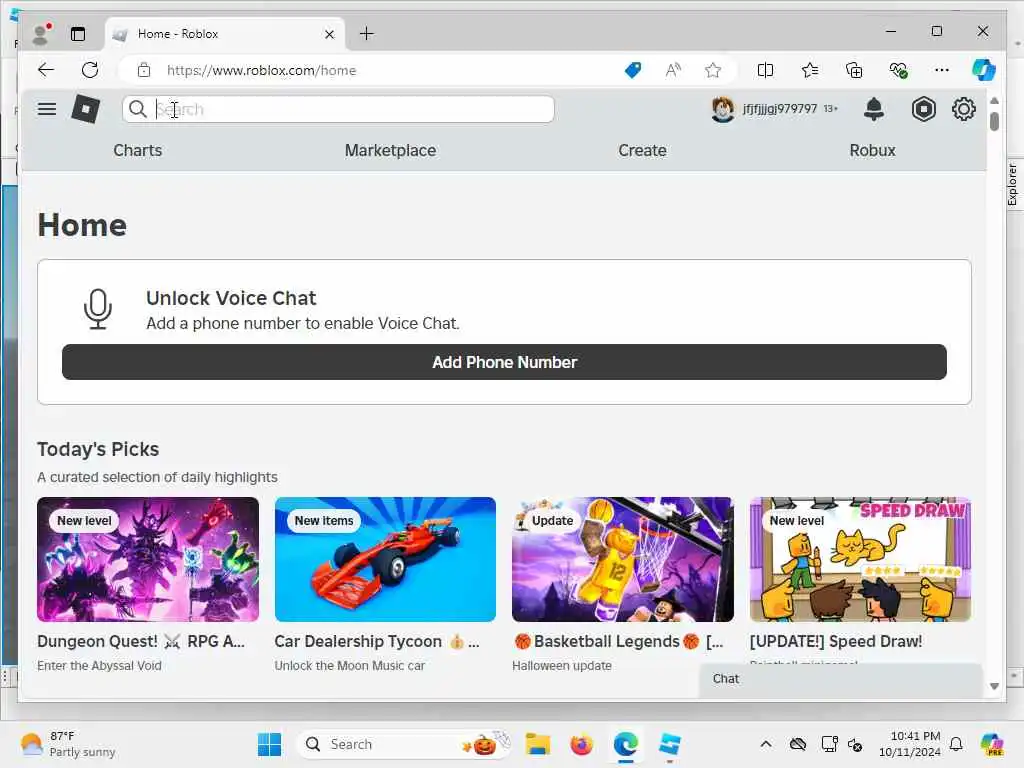Image resolution: width=1024 pixels, height=768 pixels.
Task: Open the [UPDATE!] Speed Draw! title
Action: (x=836, y=641)
